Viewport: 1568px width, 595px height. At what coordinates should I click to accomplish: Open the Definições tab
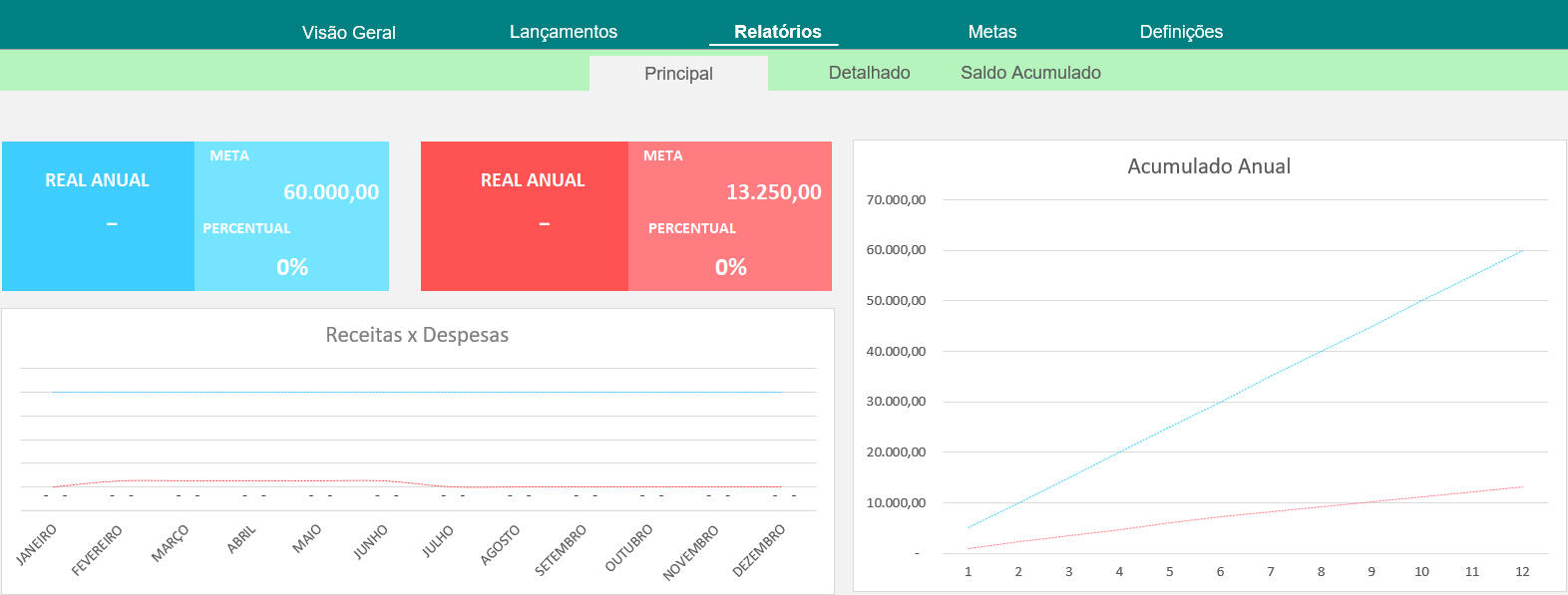click(x=1181, y=32)
